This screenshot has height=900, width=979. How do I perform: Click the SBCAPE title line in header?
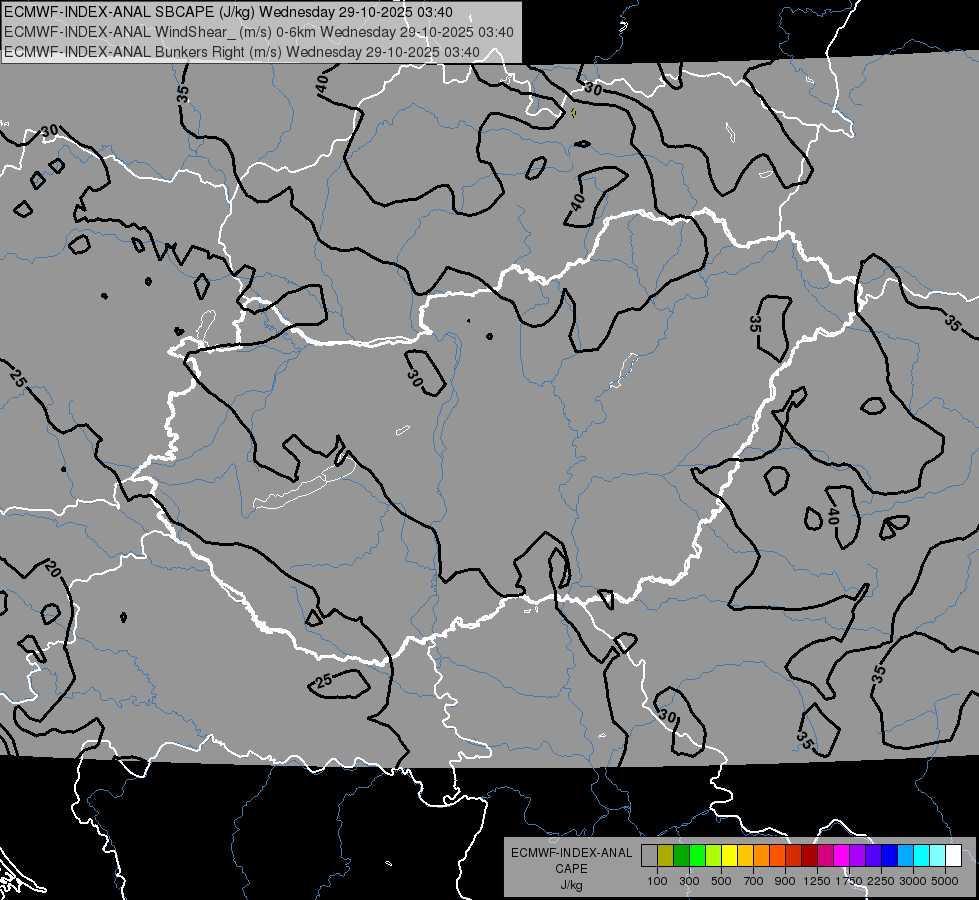(229, 12)
